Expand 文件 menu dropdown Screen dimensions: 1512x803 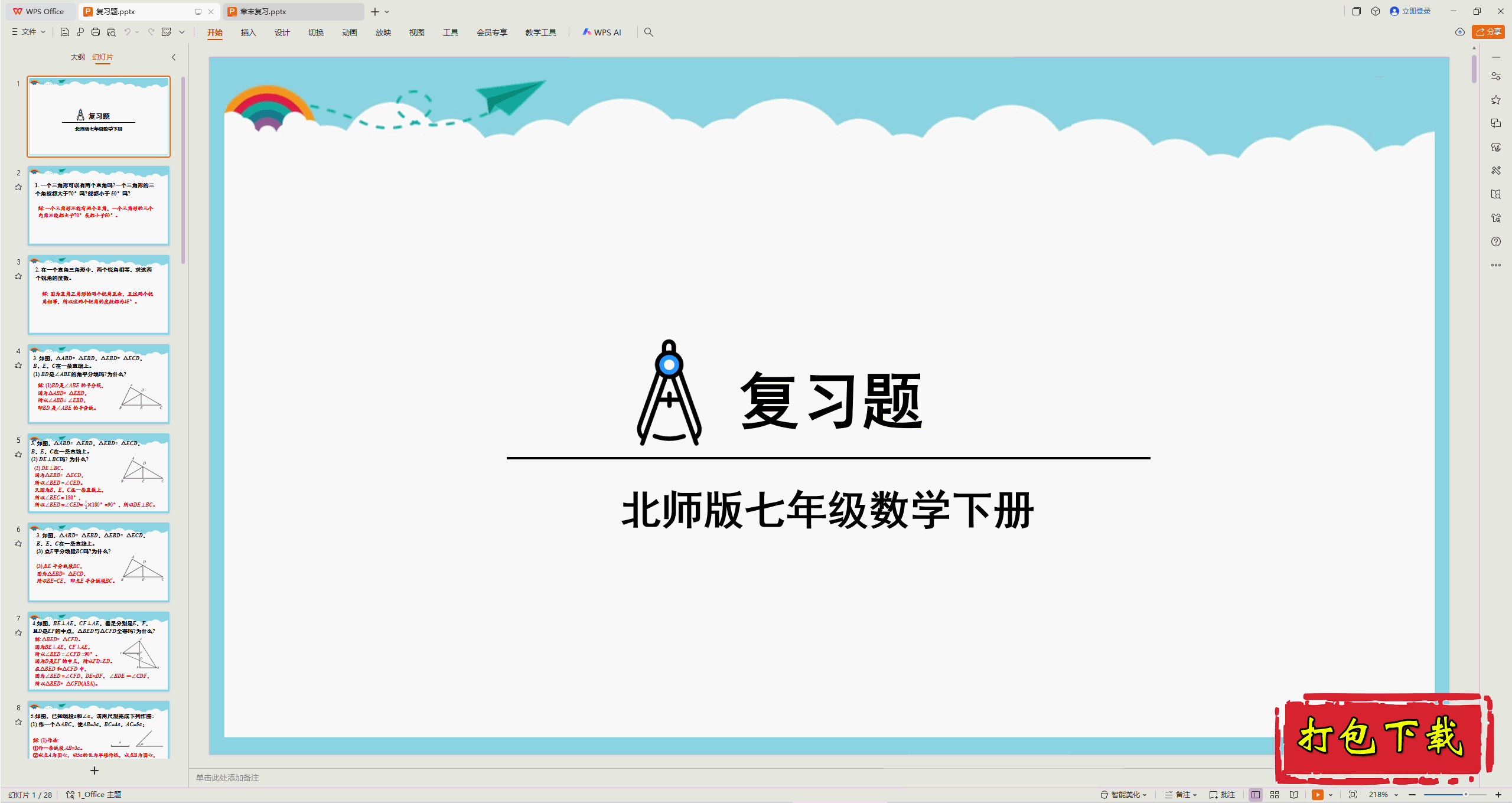(29, 32)
